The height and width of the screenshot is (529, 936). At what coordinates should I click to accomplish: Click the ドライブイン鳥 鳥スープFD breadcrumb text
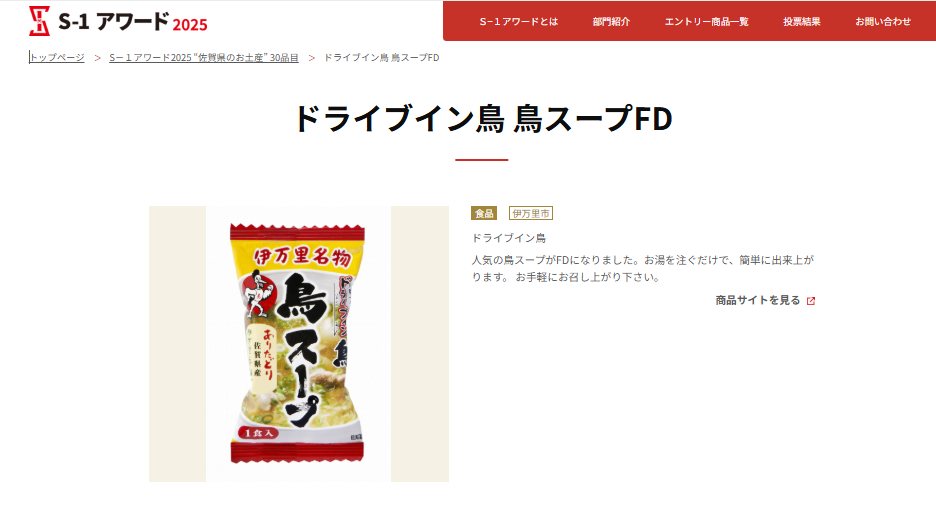point(381,57)
